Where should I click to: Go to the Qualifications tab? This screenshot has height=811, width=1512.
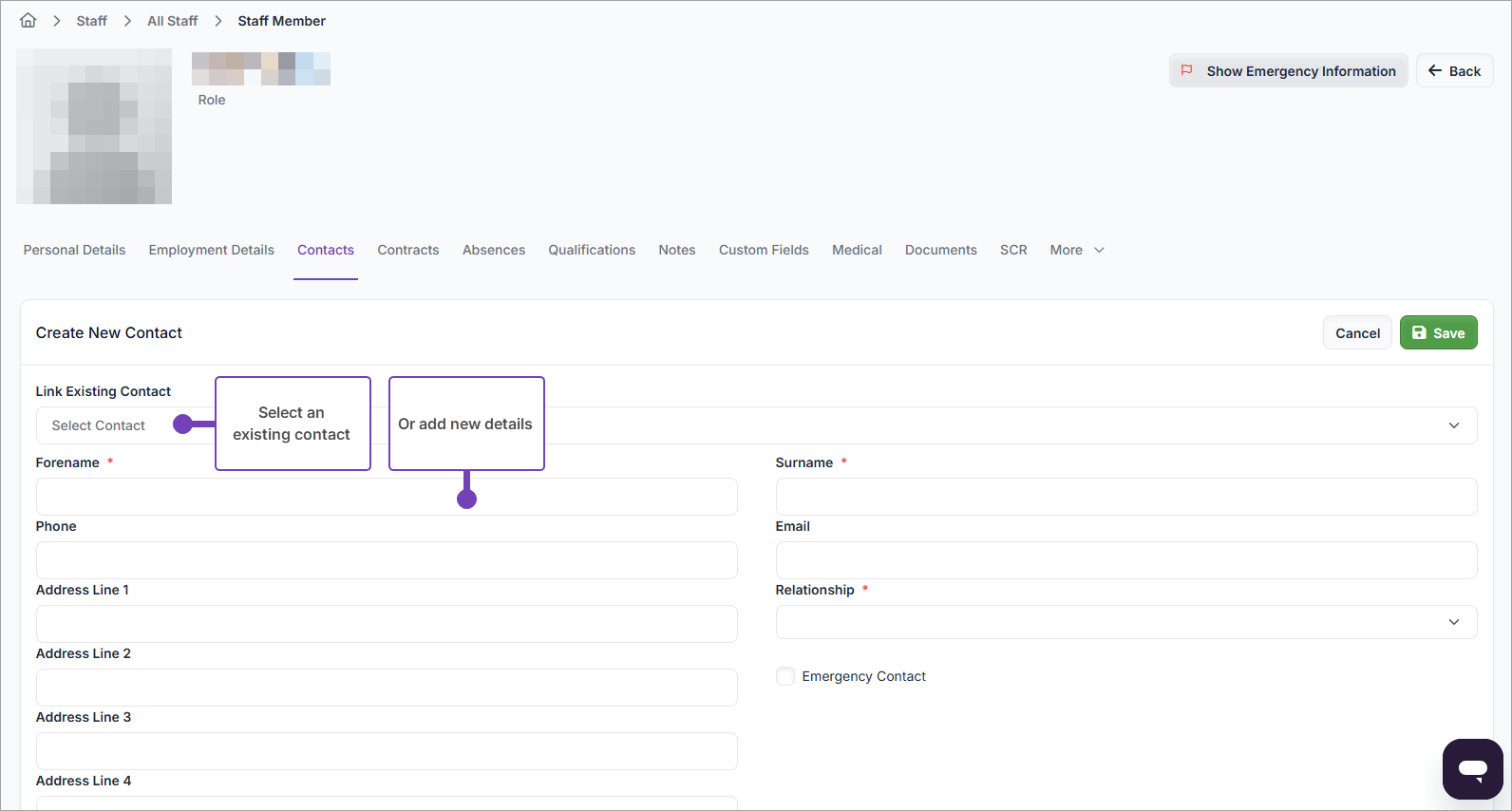591,250
